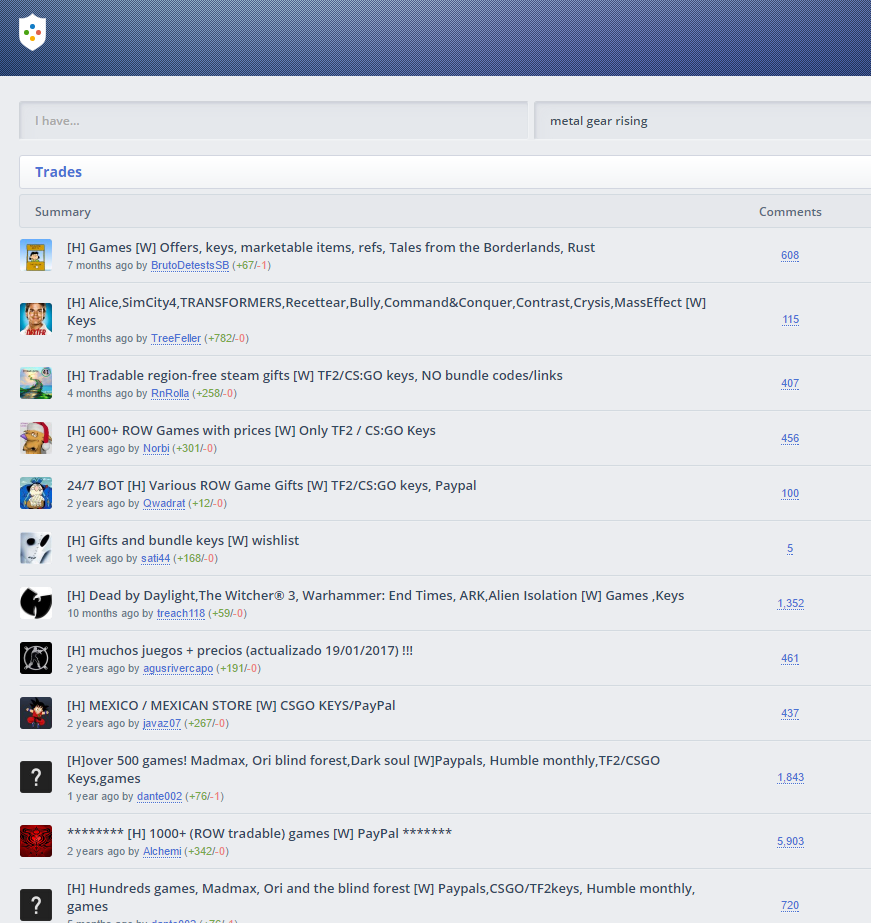Focus the 'I have...' search field
The width and height of the screenshot is (871, 923).
(x=274, y=121)
